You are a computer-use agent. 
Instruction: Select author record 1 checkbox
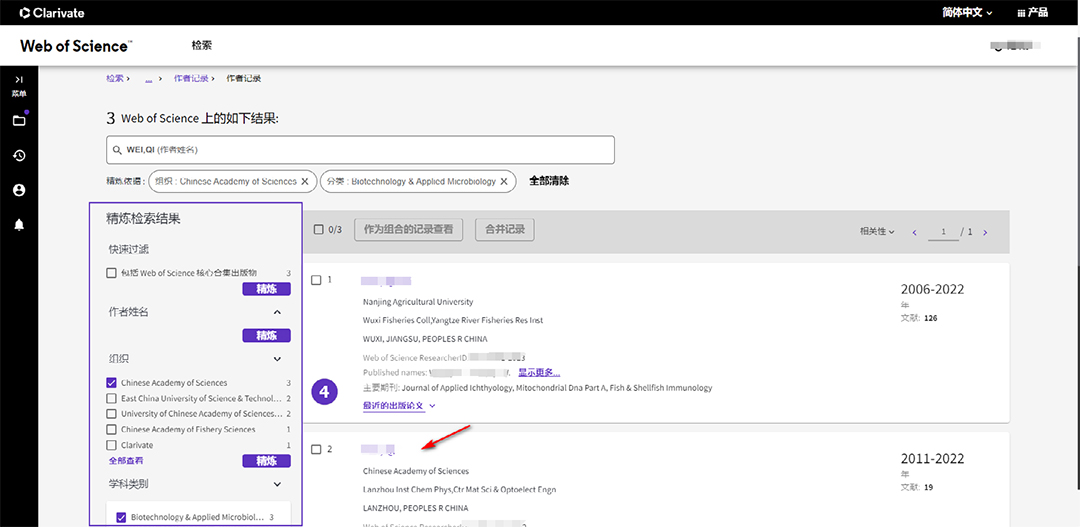coord(316,280)
